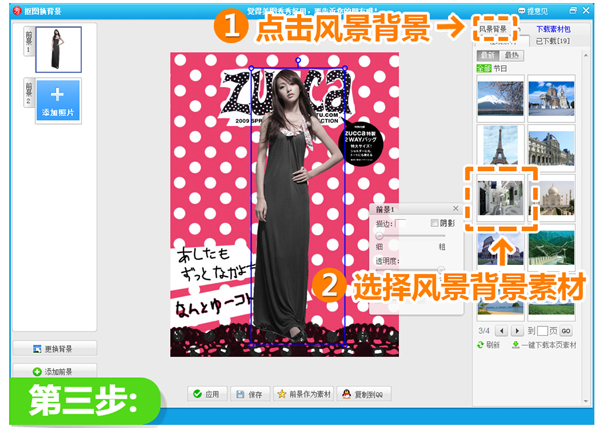The image size is (600, 428).
Task: Click the page number input field
Action: tap(542, 331)
